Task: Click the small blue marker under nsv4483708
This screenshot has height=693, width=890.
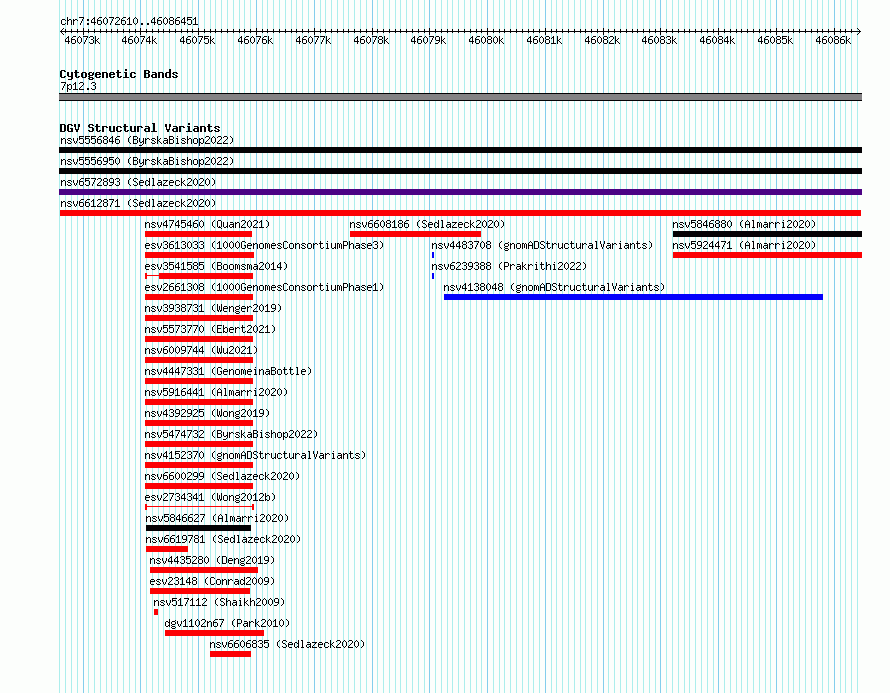Action: click(x=433, y=255)
